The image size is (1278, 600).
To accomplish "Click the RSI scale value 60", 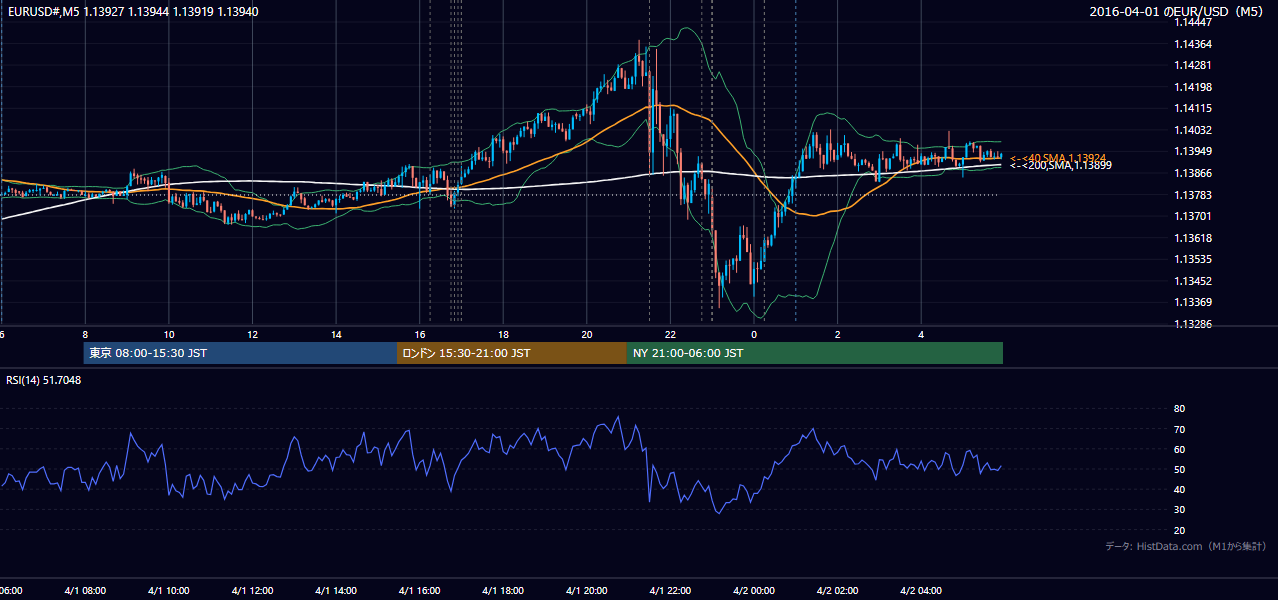I will (1179, 449).
